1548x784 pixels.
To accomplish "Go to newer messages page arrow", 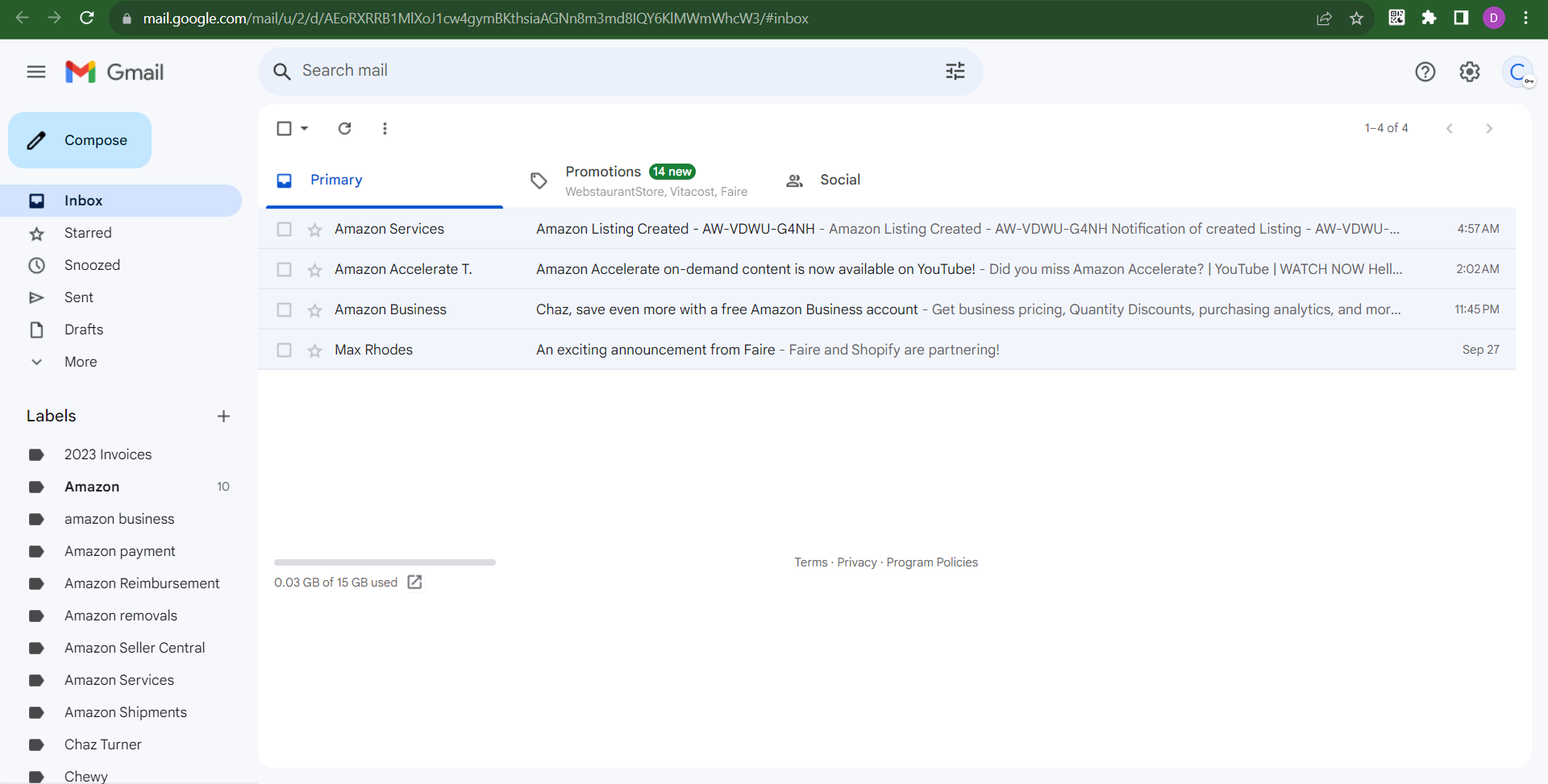I will point(1450,128).
